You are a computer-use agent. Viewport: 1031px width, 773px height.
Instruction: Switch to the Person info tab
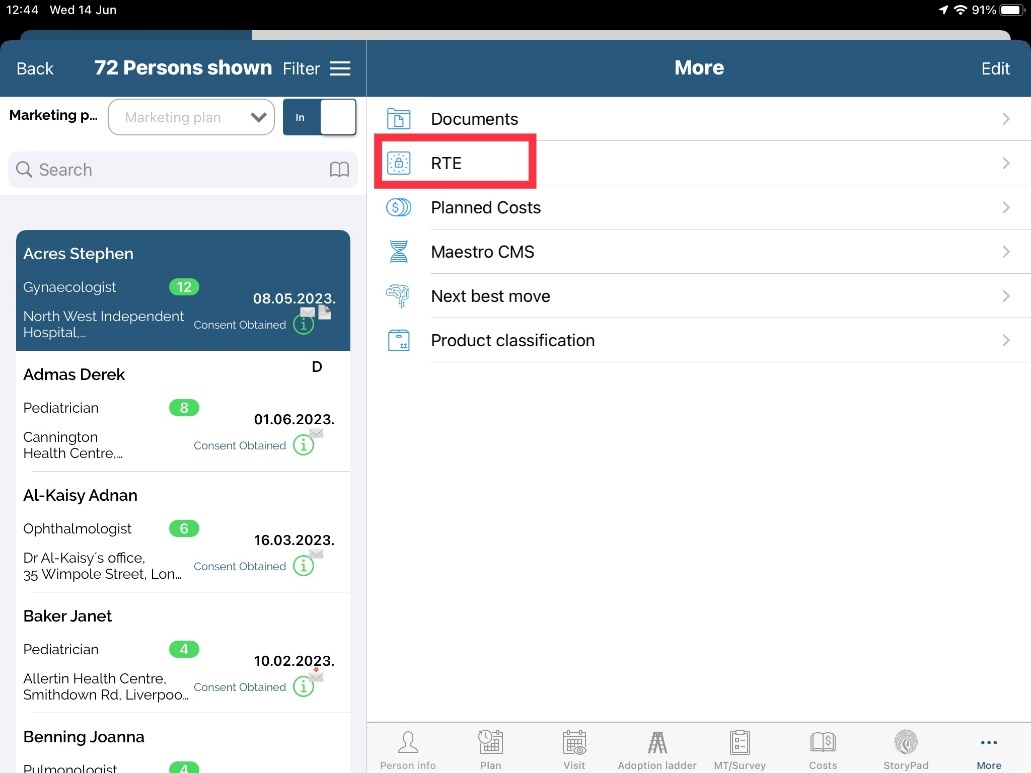408,748
